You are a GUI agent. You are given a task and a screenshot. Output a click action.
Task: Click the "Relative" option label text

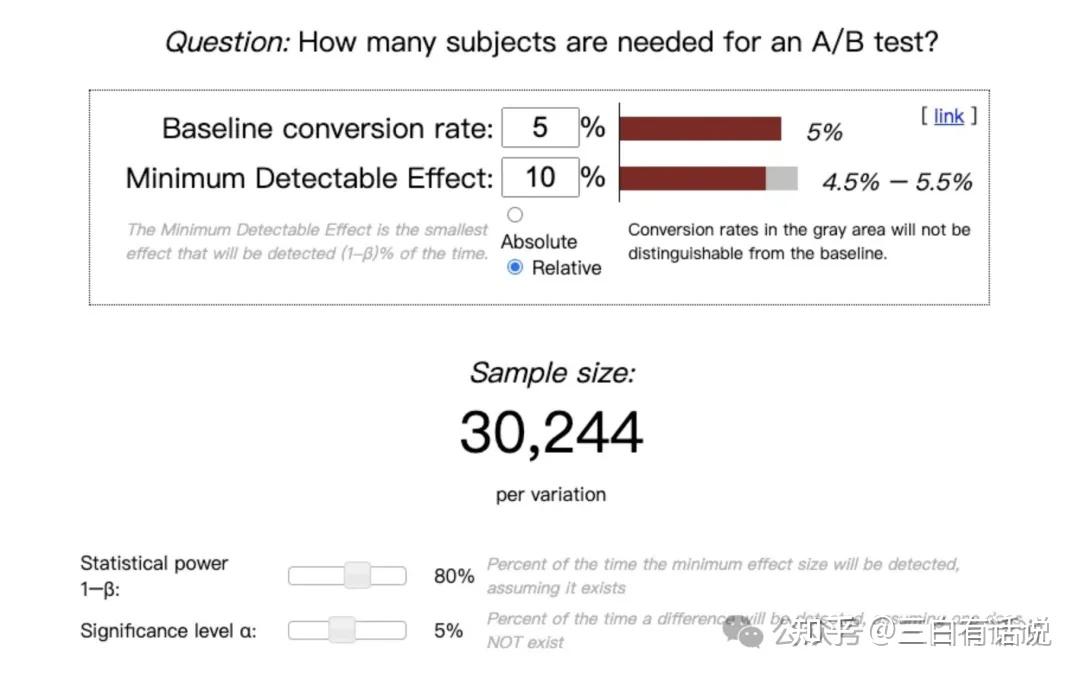pos(566,268)
